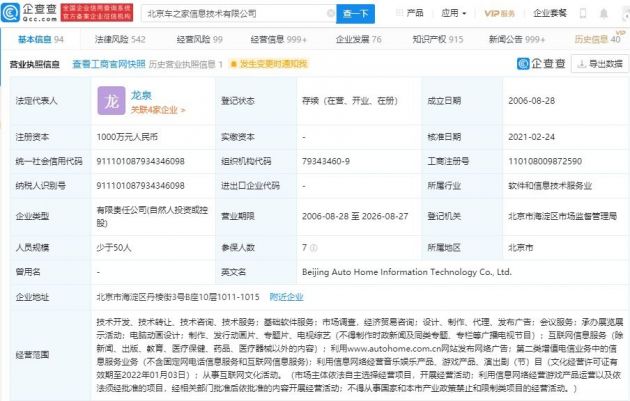Select 营业期限 value 2006-08-28 至 2026-08-27
Image resolution: width=630 pixels, height=401 pixels.
(x=355, y=216)
